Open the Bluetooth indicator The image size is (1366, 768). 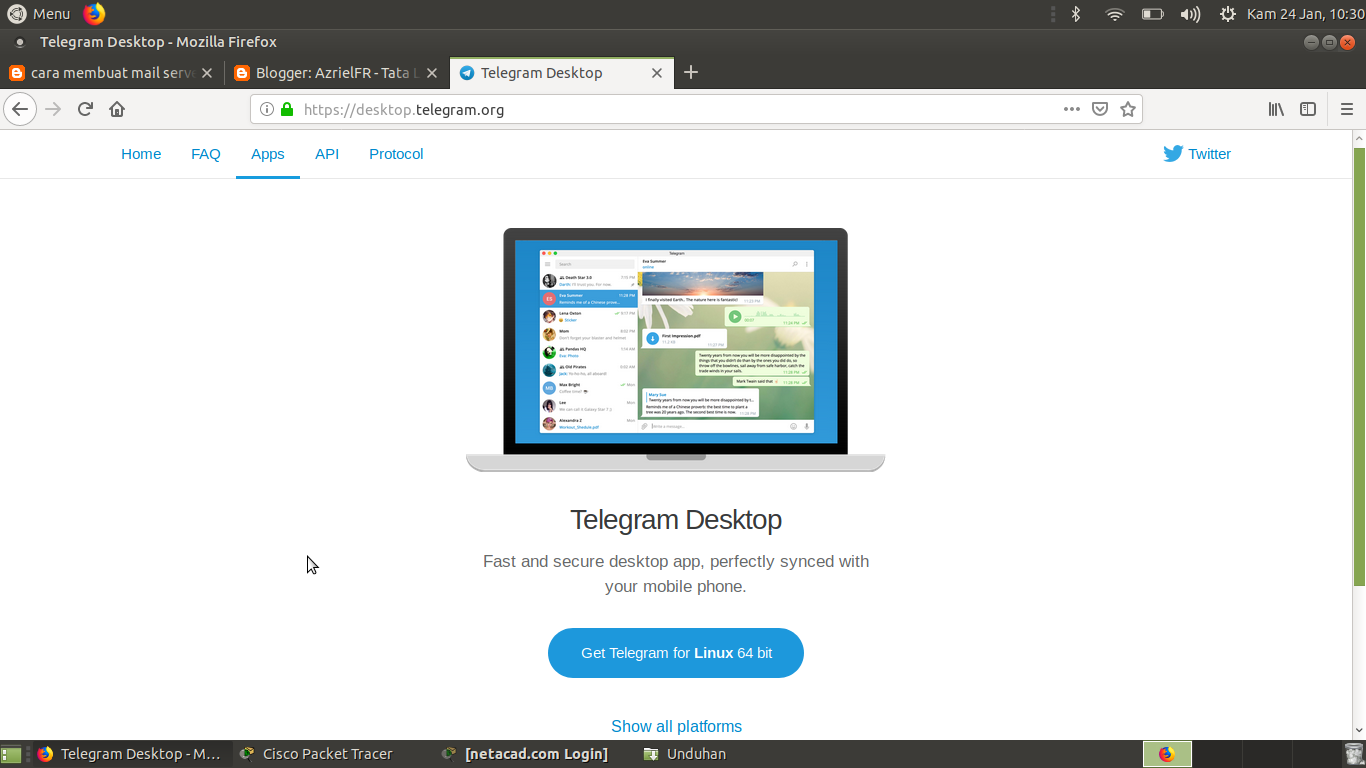coord(1076,14)
